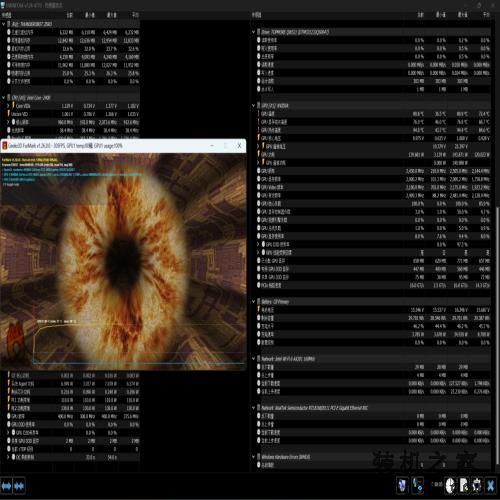The width and height of the screenshot is (500, 500).
Task: Click the FurMark fuzzy donut render area
Action: [x=124, y=262]
